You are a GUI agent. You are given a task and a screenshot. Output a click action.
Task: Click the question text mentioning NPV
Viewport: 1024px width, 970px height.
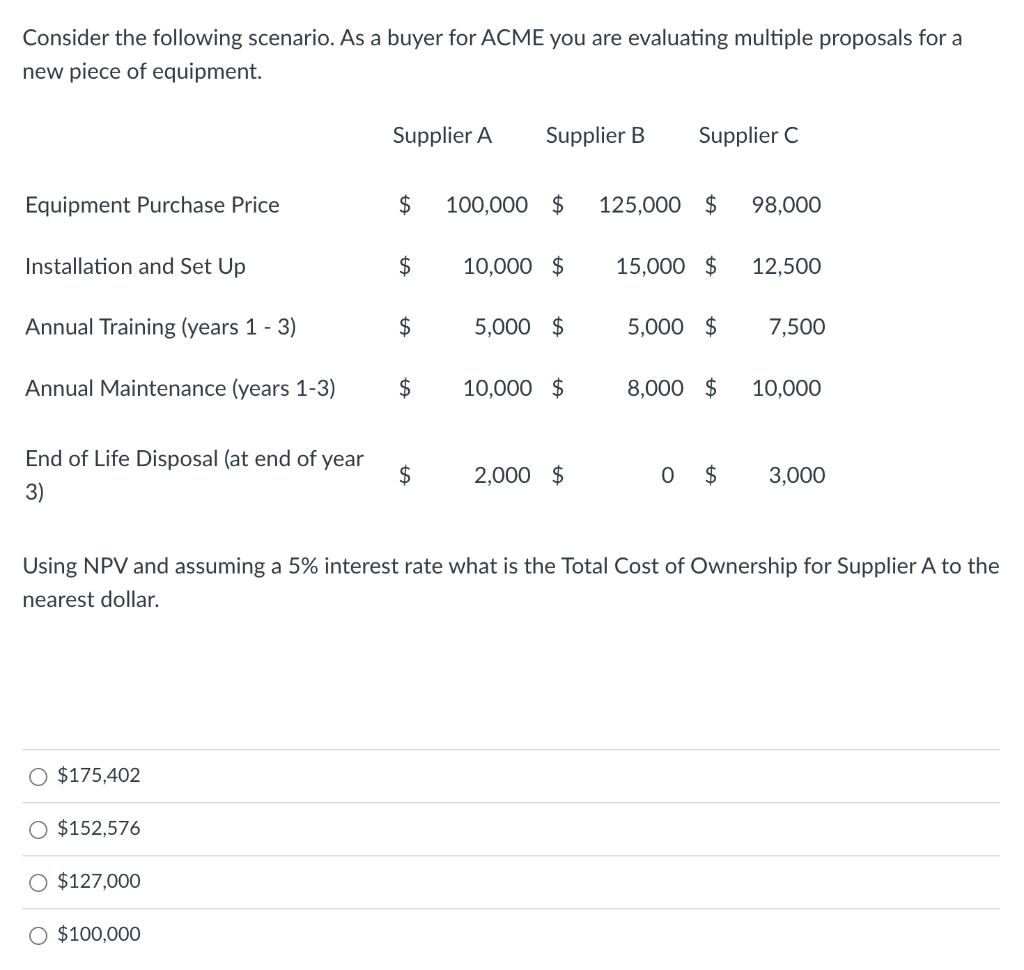511,582
